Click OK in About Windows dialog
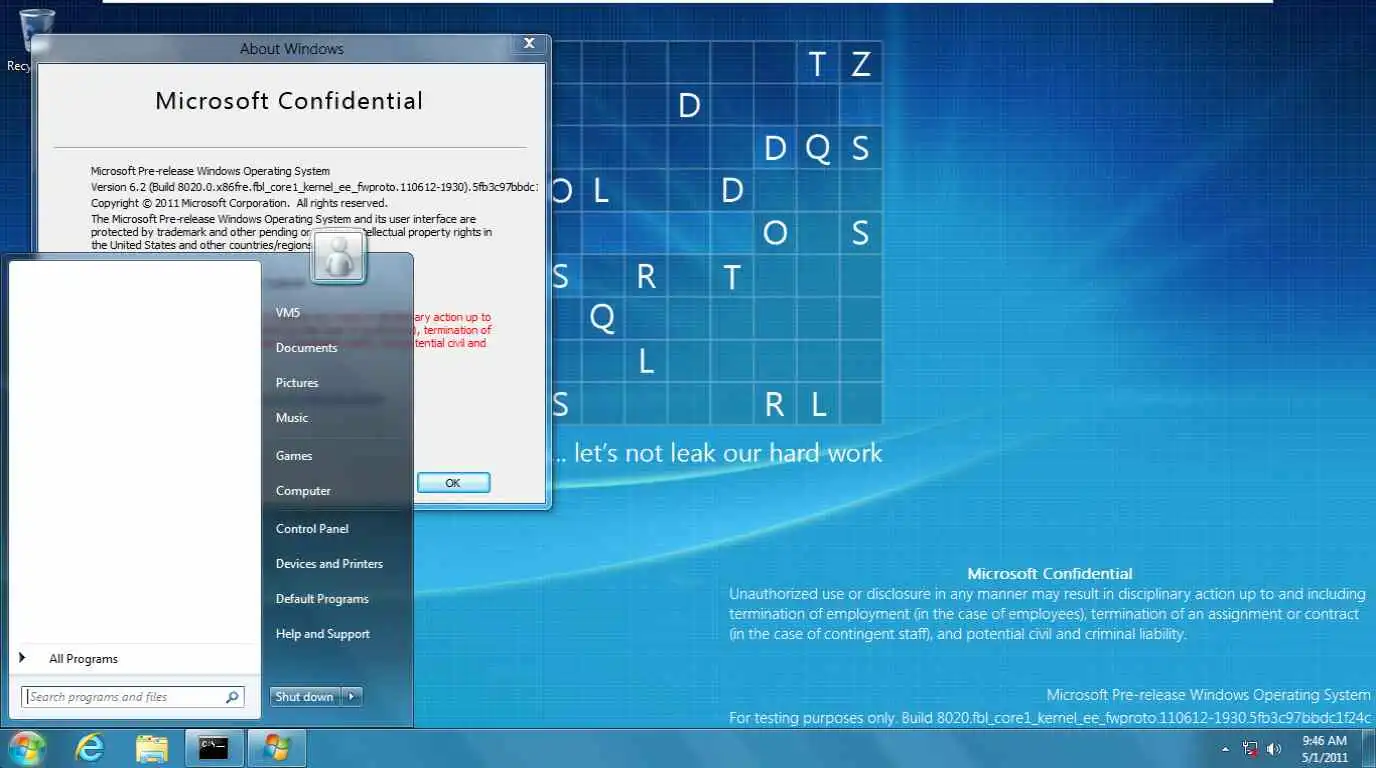Screen dimensions: 1376x768 pos(453,483)
